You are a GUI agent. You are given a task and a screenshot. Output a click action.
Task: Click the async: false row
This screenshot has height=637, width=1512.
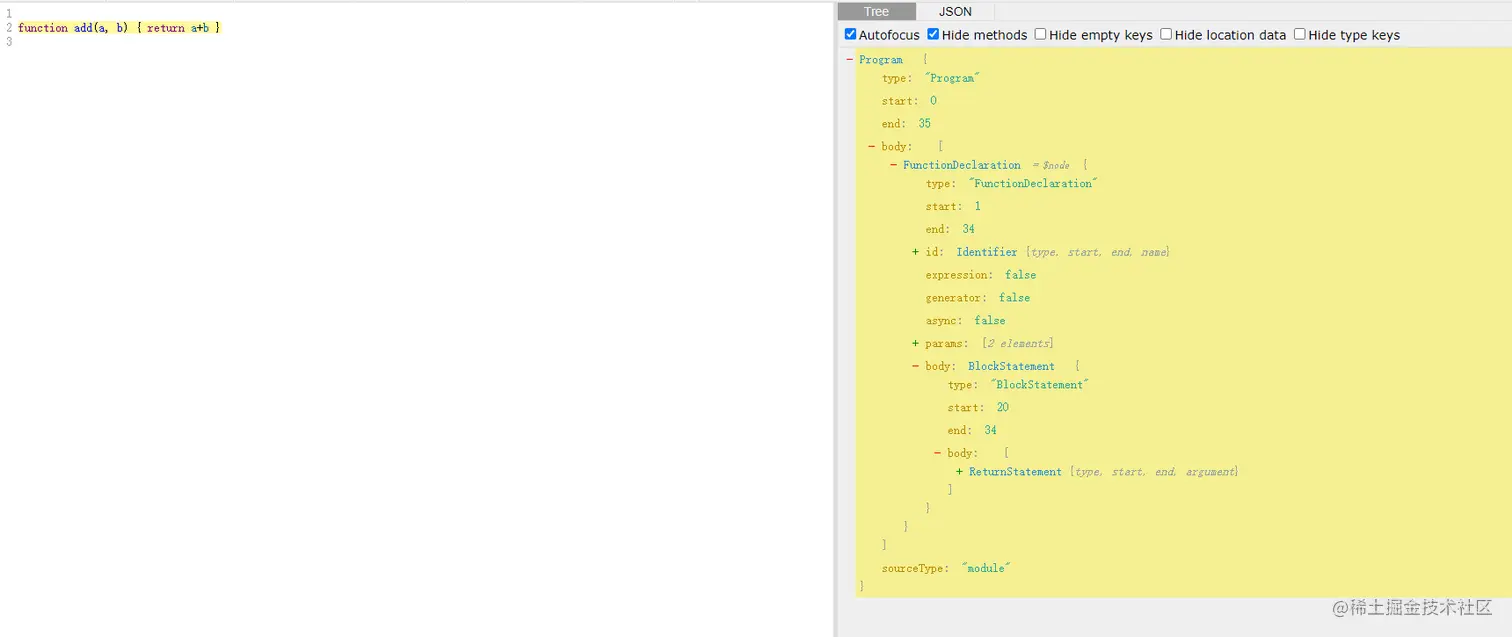click(x=966, y=321)
